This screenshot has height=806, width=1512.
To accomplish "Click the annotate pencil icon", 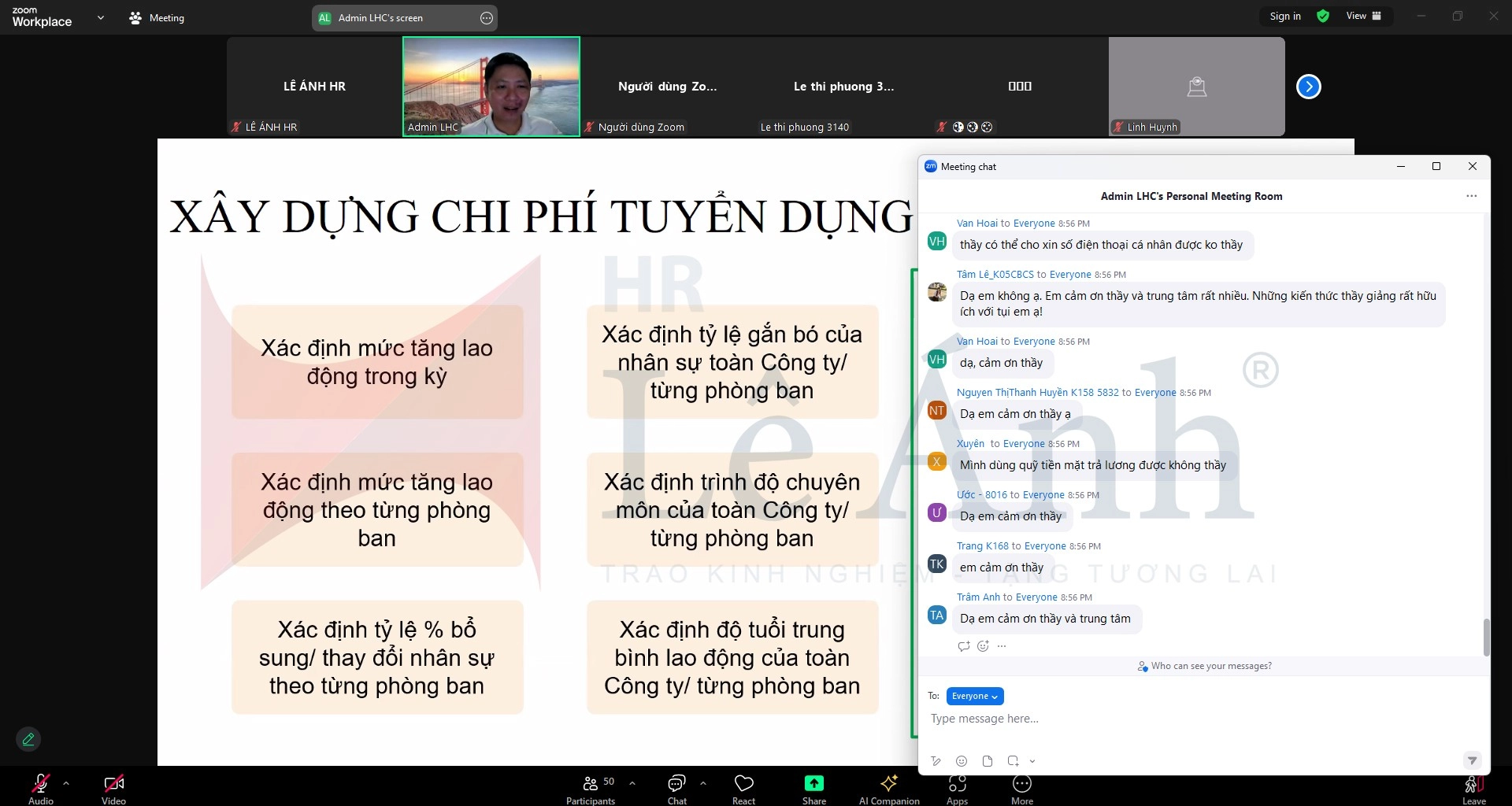I will [x=28, y=739].
